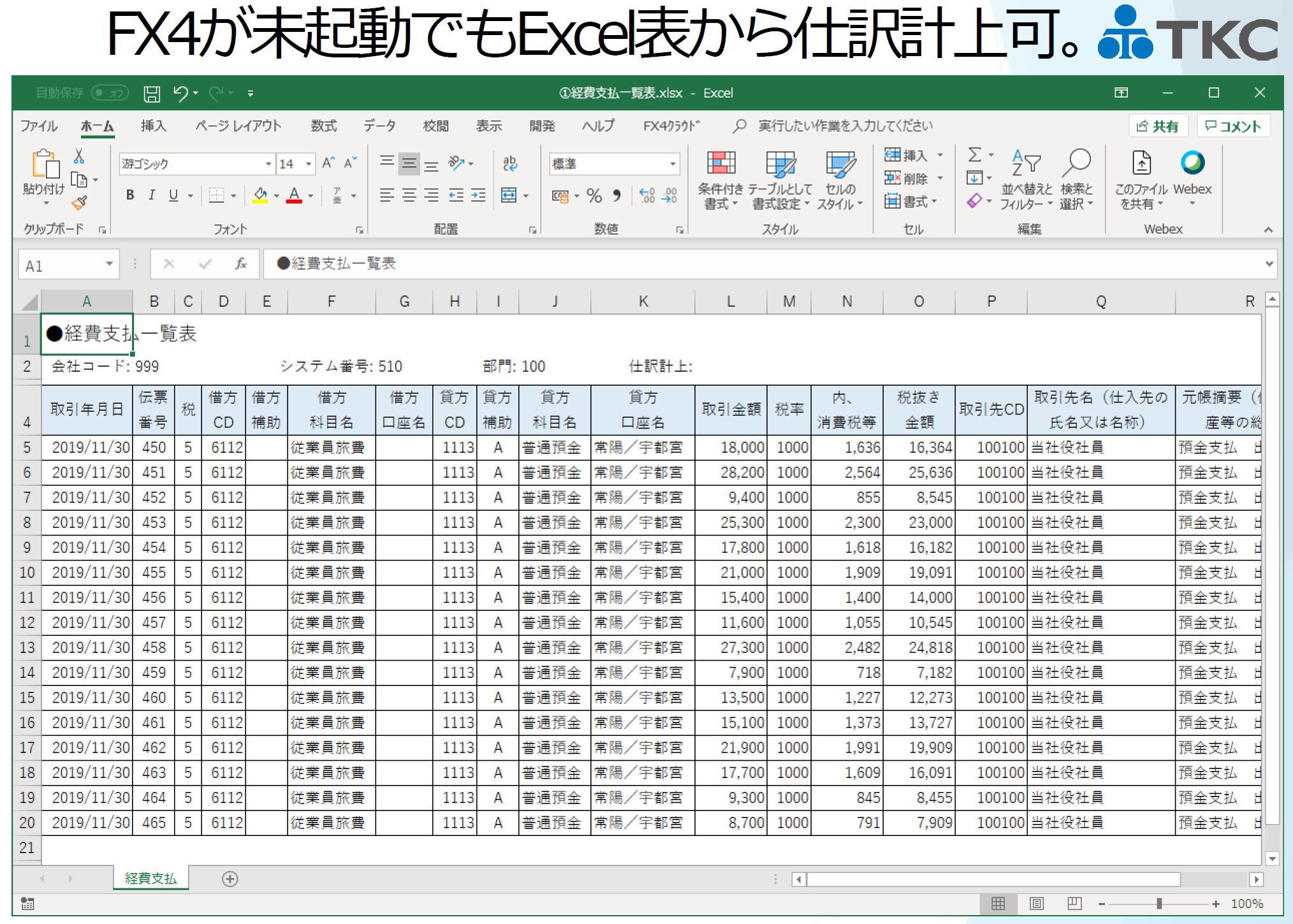Click the コメント button
Screen dimensions: 1293x924
tap(1233, 126)
